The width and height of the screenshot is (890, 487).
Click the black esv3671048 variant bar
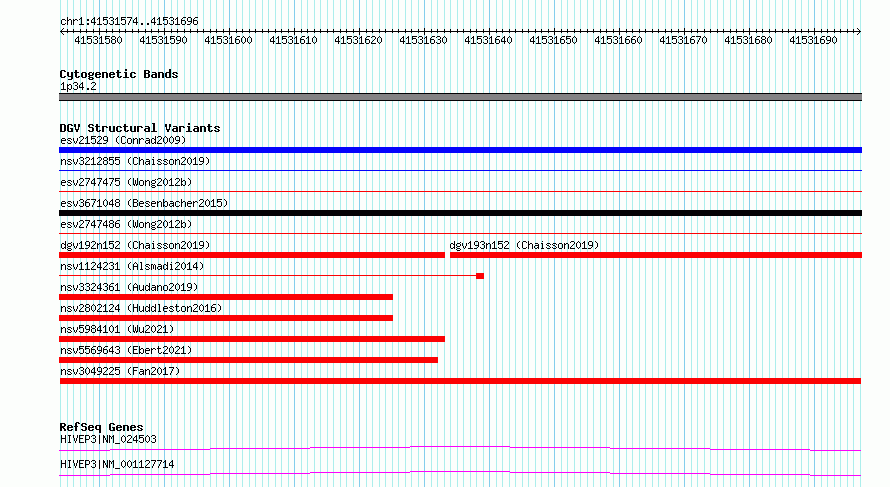point(460,213)
